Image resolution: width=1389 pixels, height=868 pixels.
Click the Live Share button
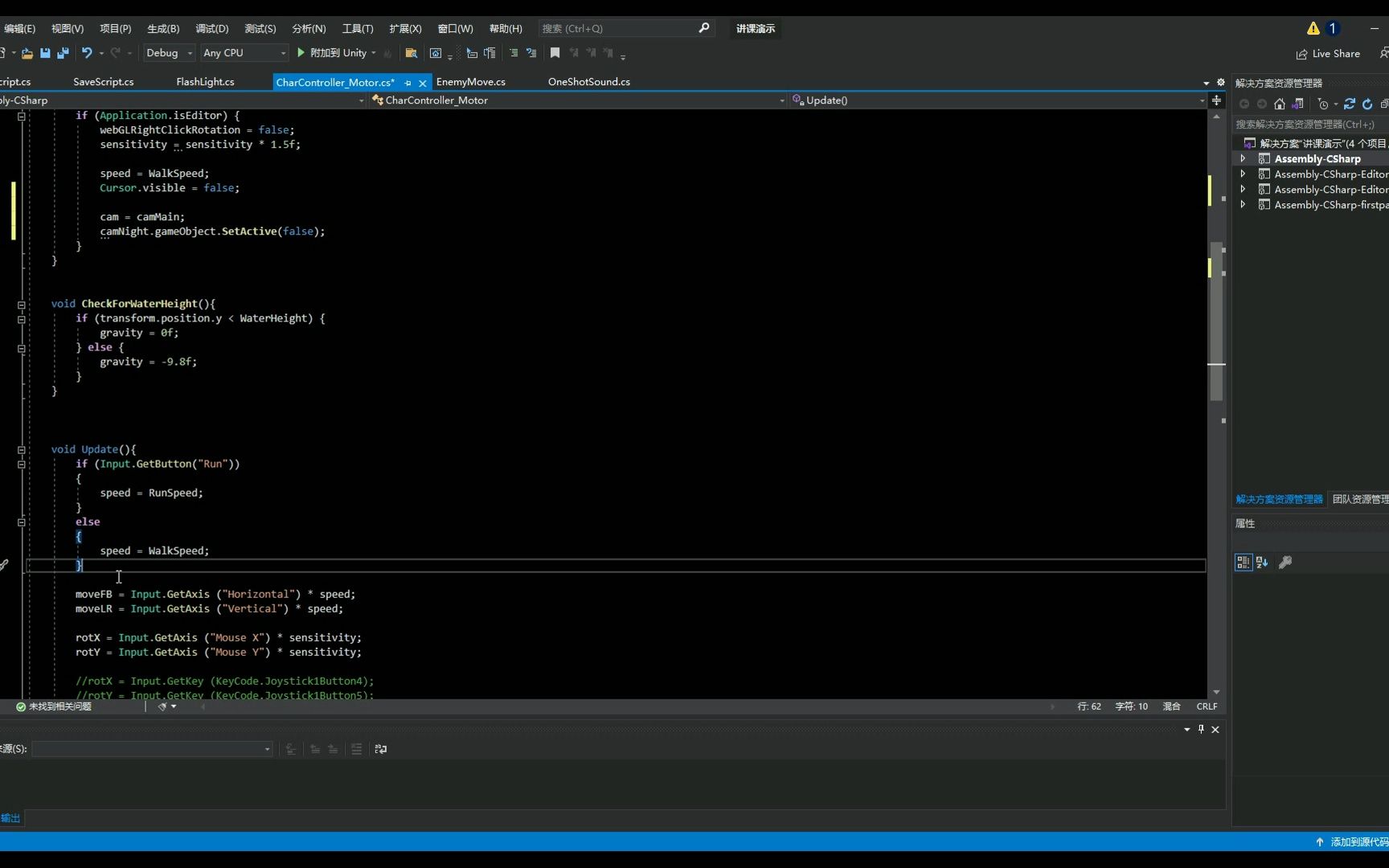1328,54
